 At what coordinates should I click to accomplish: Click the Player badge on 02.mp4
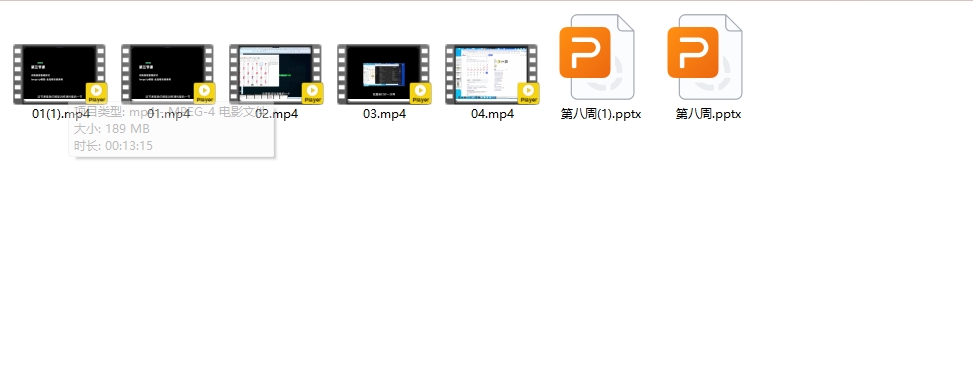point(312,93)
